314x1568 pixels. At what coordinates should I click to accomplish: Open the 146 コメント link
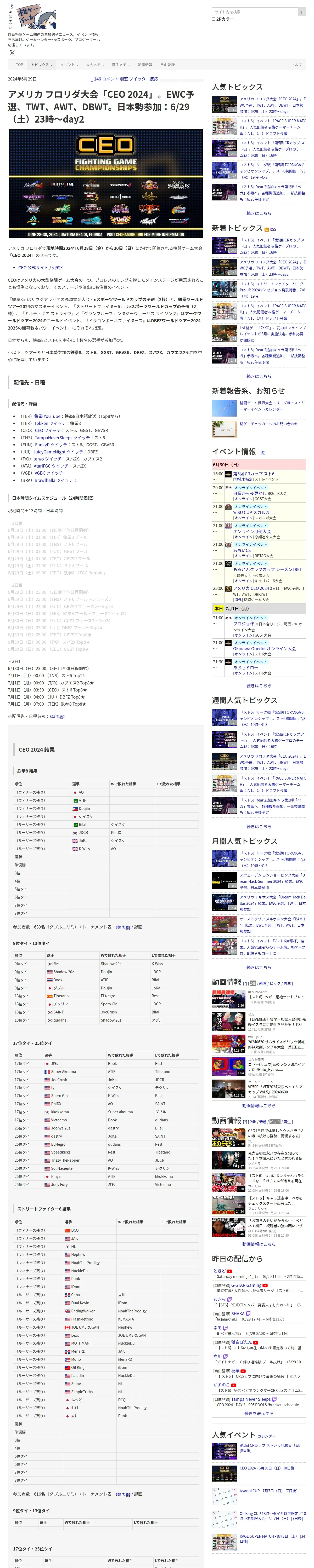pyautogui.click(x=104, y=79)
